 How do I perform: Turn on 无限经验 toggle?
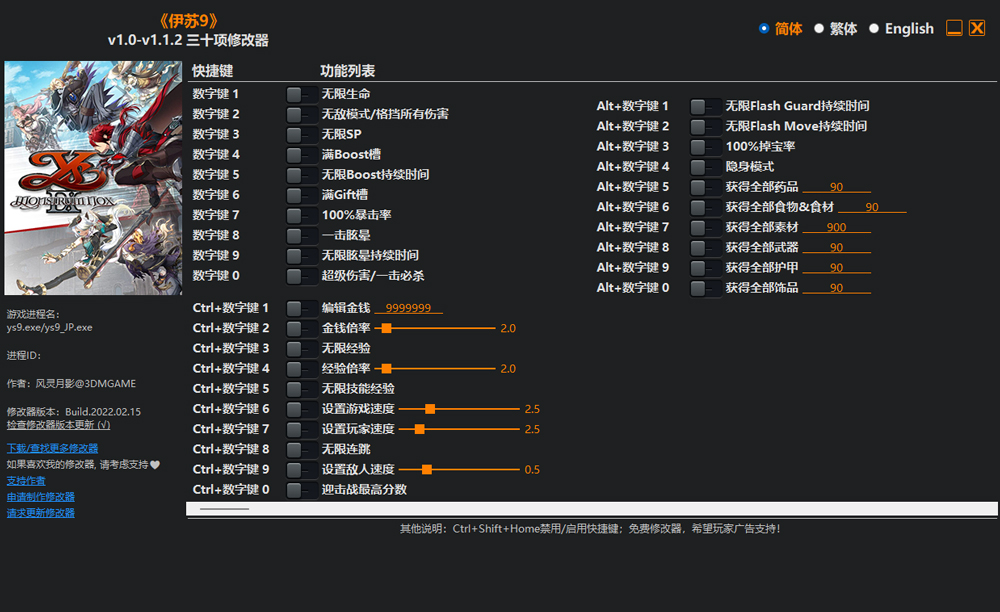301,349
